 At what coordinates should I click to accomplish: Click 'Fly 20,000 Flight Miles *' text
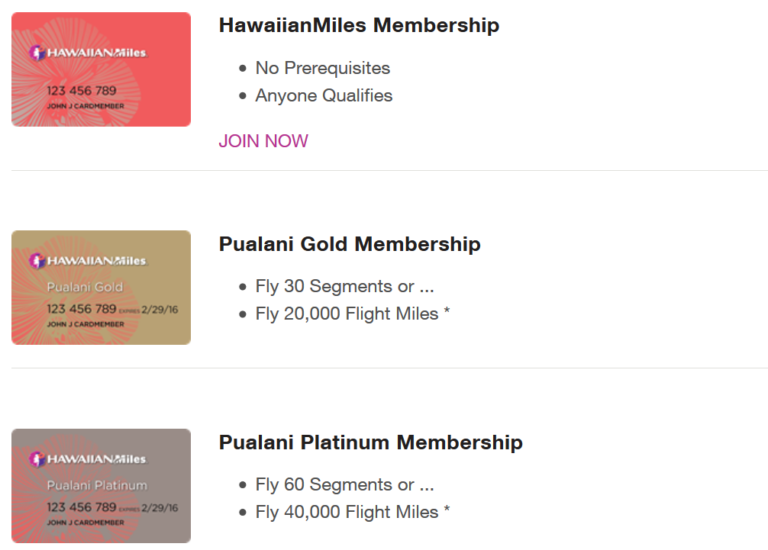(353, 313)
